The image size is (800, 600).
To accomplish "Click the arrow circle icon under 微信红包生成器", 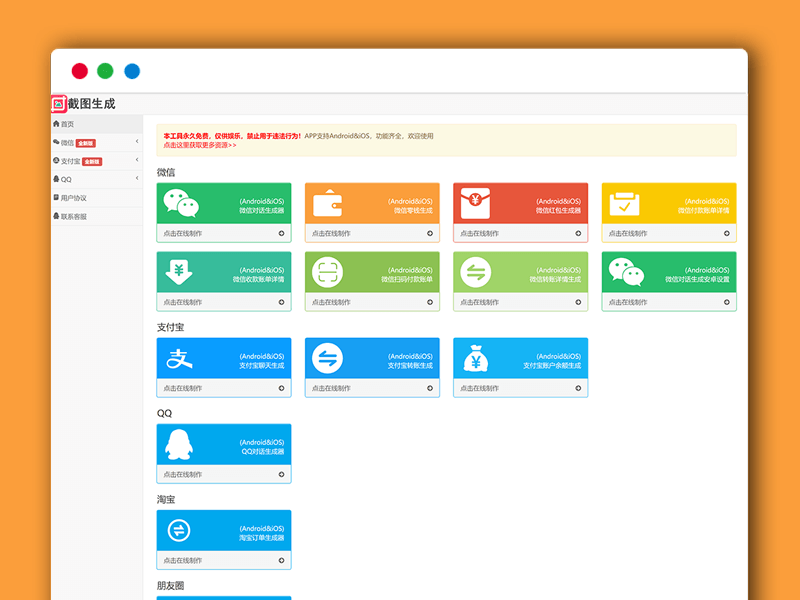I will coord(578,233).
